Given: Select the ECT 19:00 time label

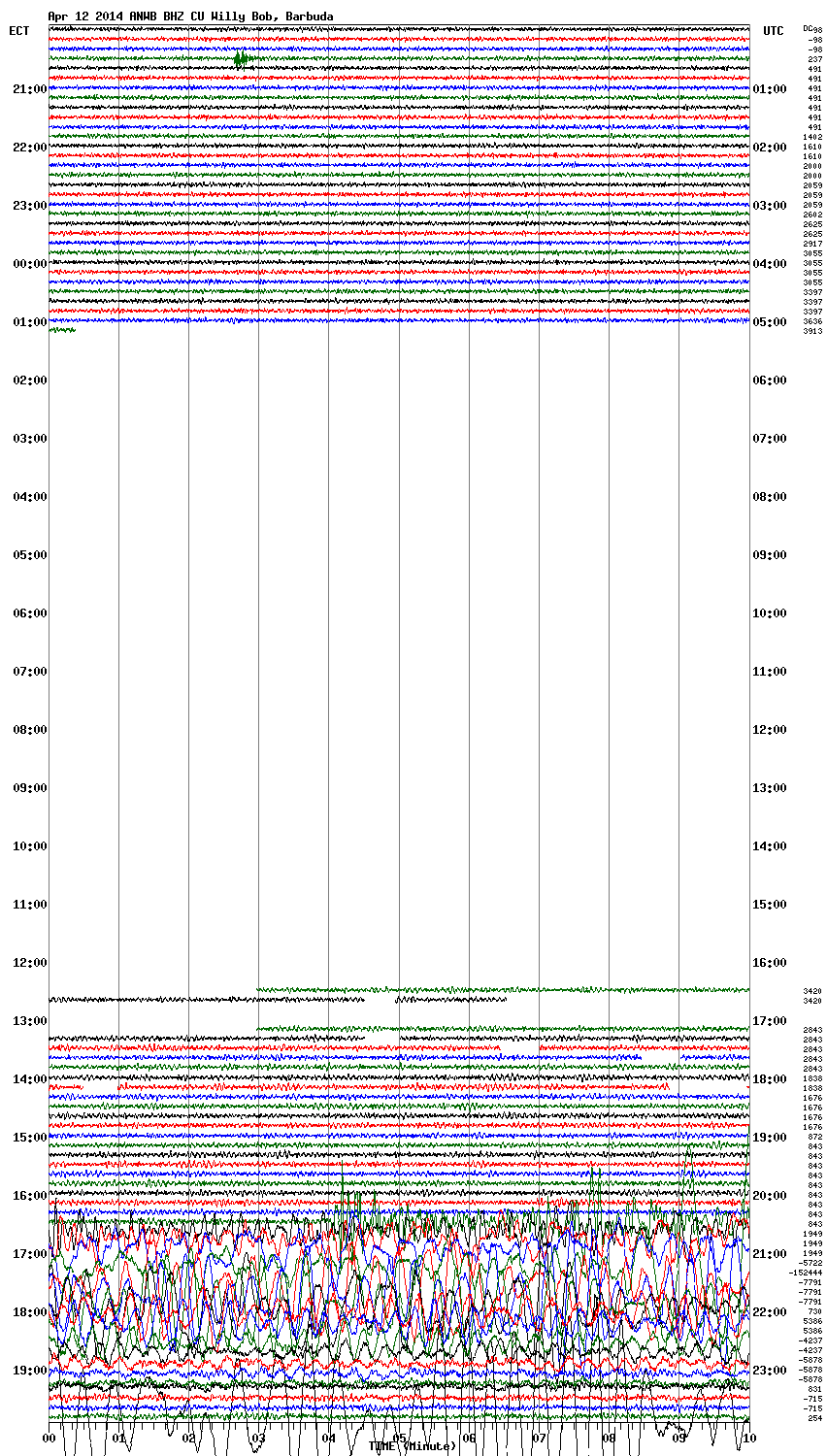Looking at the screenshot, I should (x=30, y=1371).
